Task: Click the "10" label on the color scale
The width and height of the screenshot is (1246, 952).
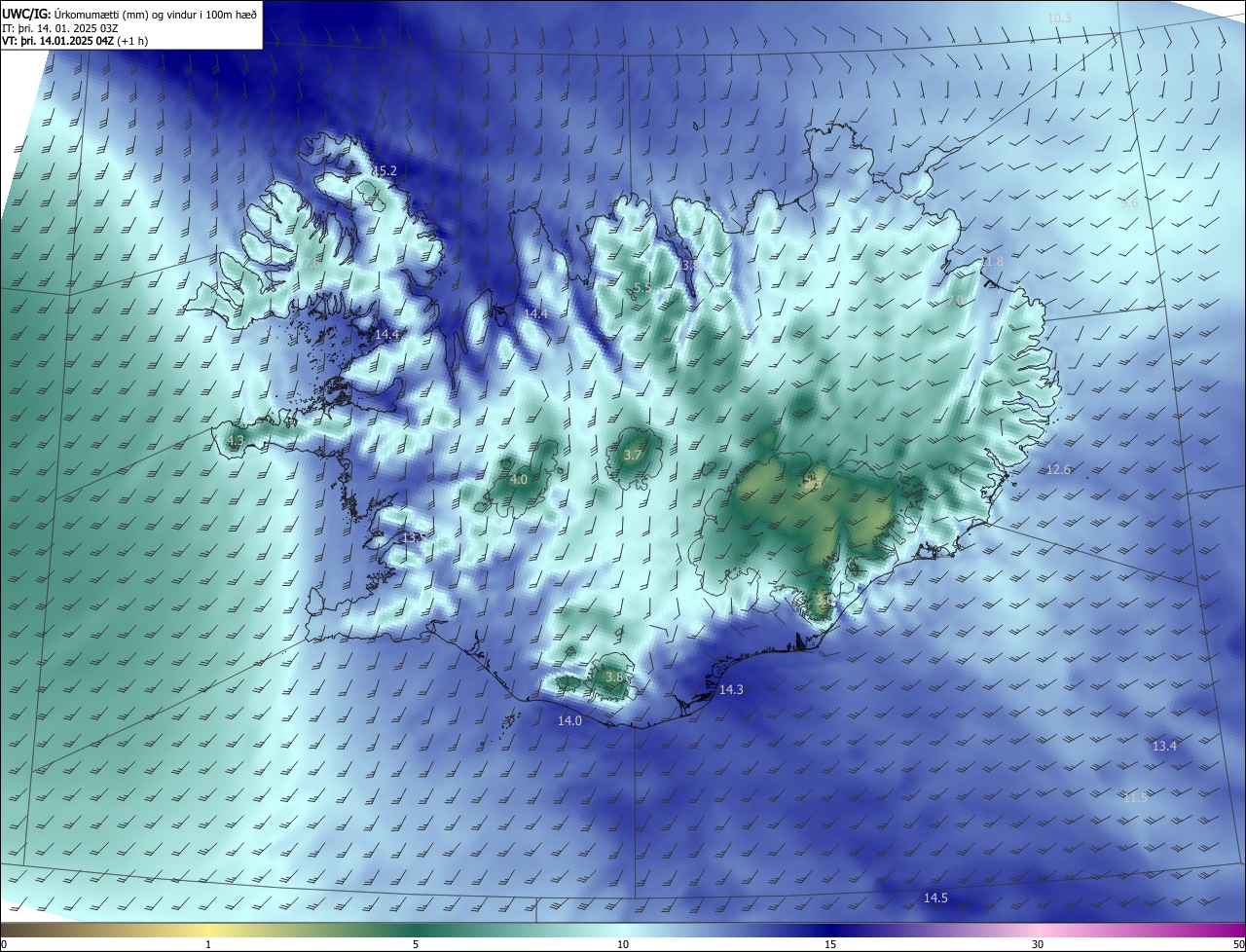Action: coord(623,944)
